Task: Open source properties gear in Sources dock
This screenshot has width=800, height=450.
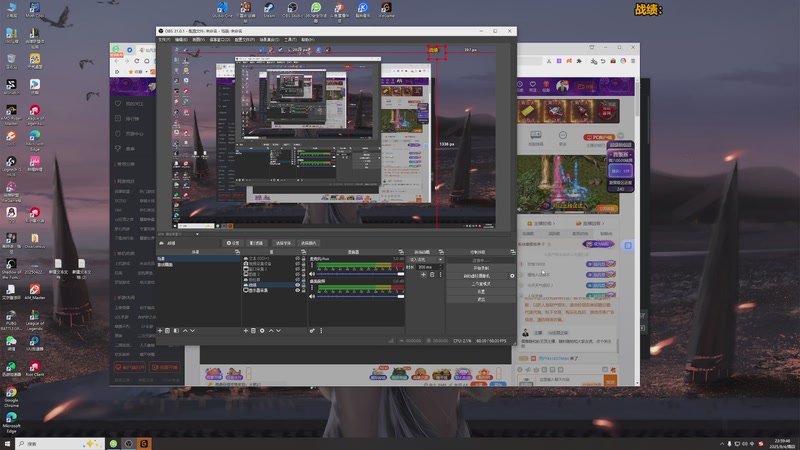Action: click(x=262, y=331)
